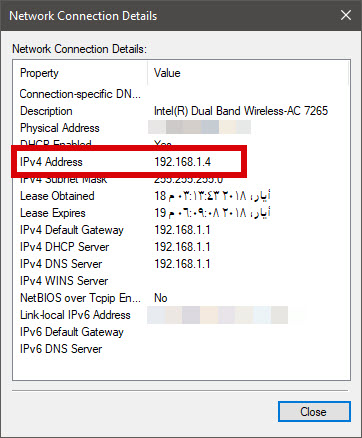Select the Link-local IPv6 Address row
The height and width of the screenshot is (438, 362).
(181, 315)
